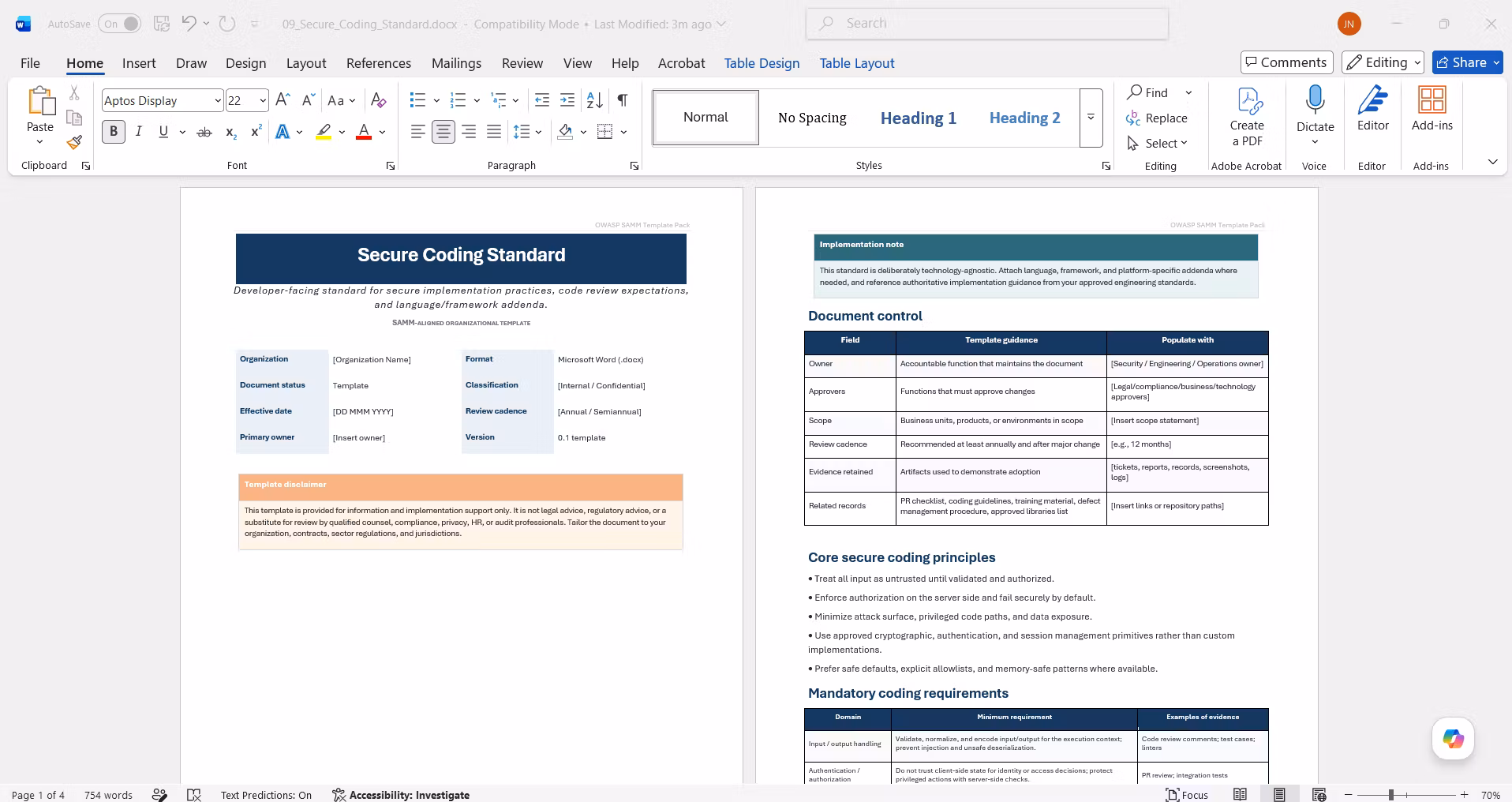Click the Redo icon in title bar
The width and height of the screenshot is (1512, 802).
pyautogui.click(x=227, y=24)
